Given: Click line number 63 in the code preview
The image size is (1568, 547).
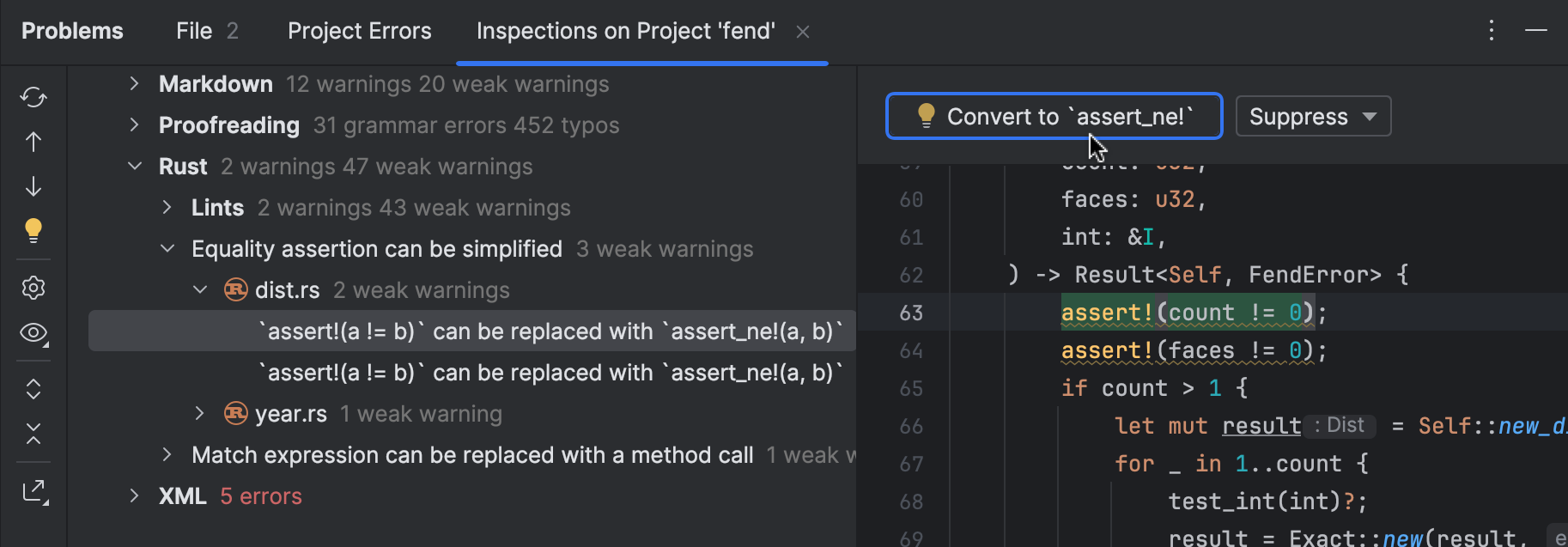Looking at the screenshot, I should tap(912, 313).
